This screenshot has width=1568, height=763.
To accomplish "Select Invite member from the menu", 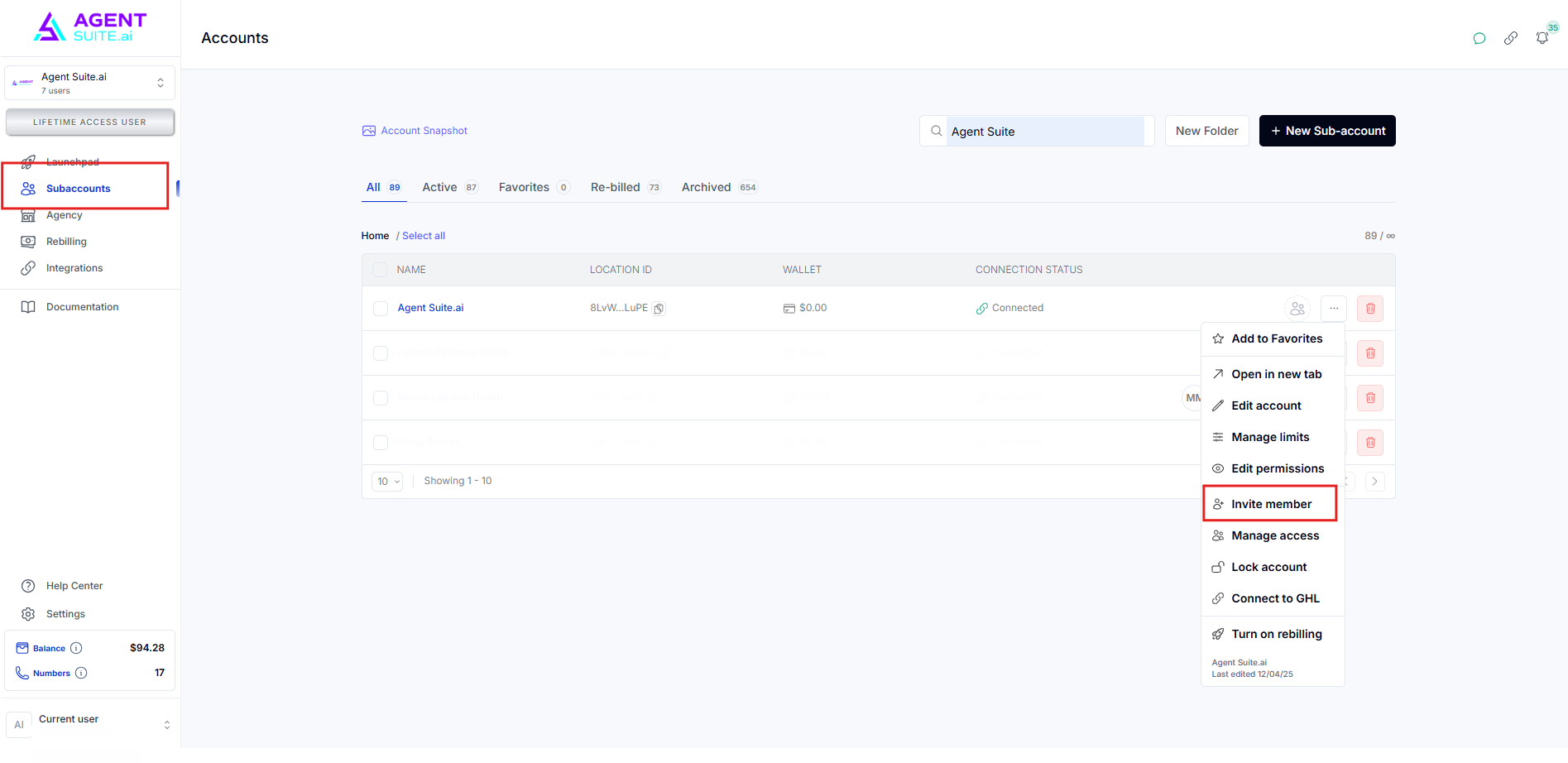I will click(1273, 504).
